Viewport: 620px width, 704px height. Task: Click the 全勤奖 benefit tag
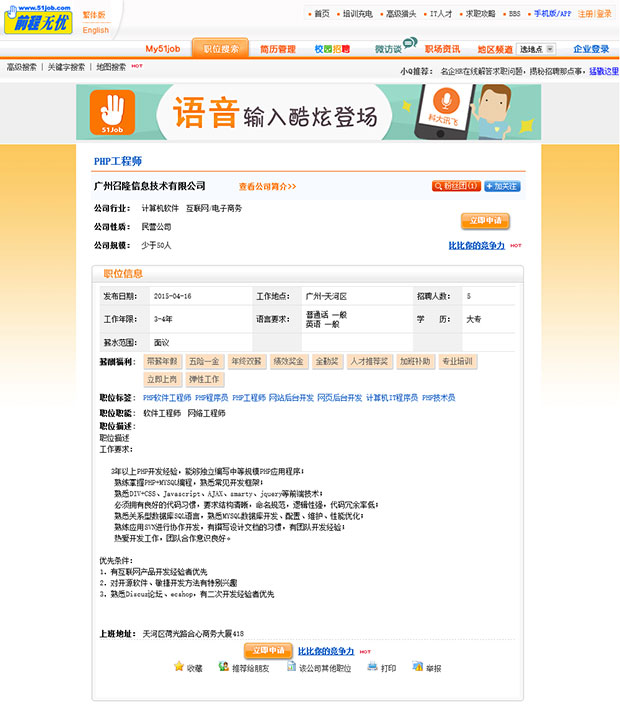(327, 361)
